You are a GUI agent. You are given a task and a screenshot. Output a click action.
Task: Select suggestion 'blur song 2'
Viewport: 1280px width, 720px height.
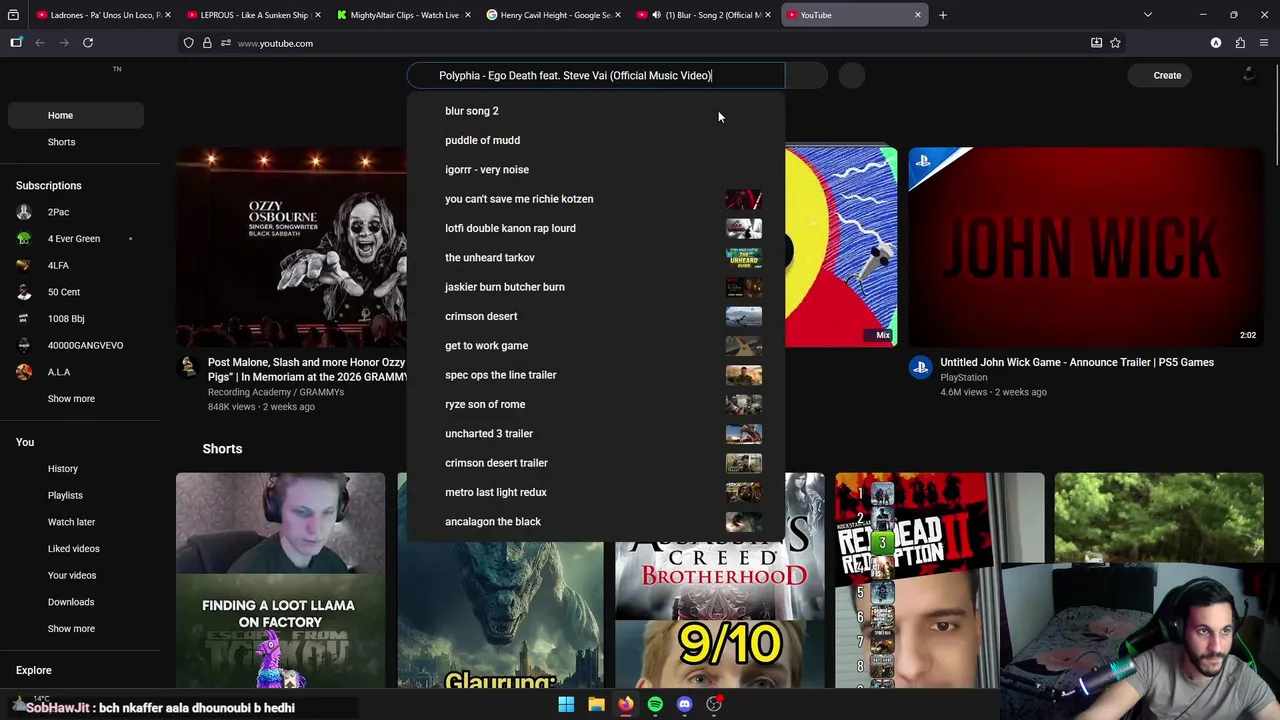point(595,111)
